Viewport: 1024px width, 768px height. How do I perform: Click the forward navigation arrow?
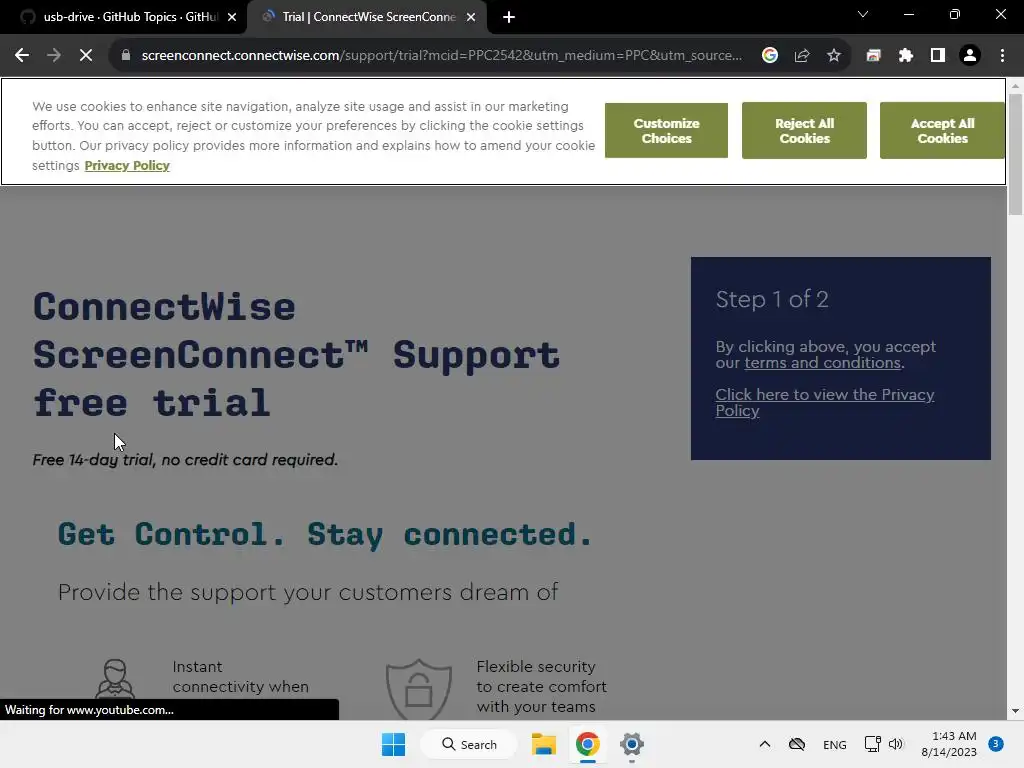(54, 56)
